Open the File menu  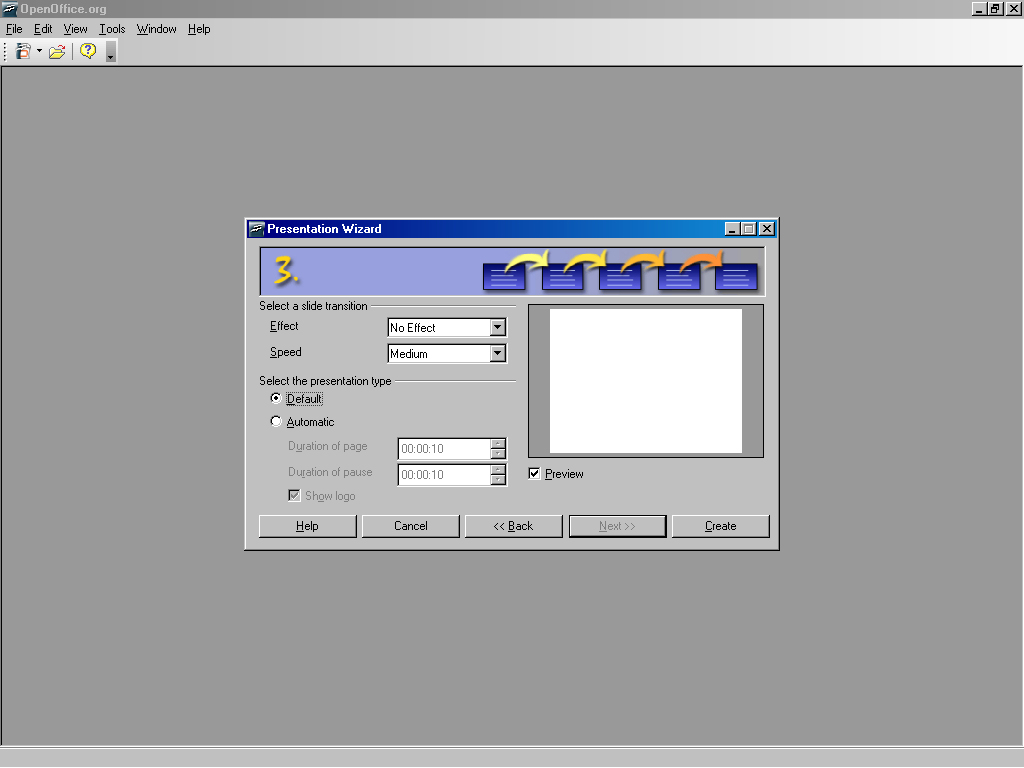pos(14,29)
